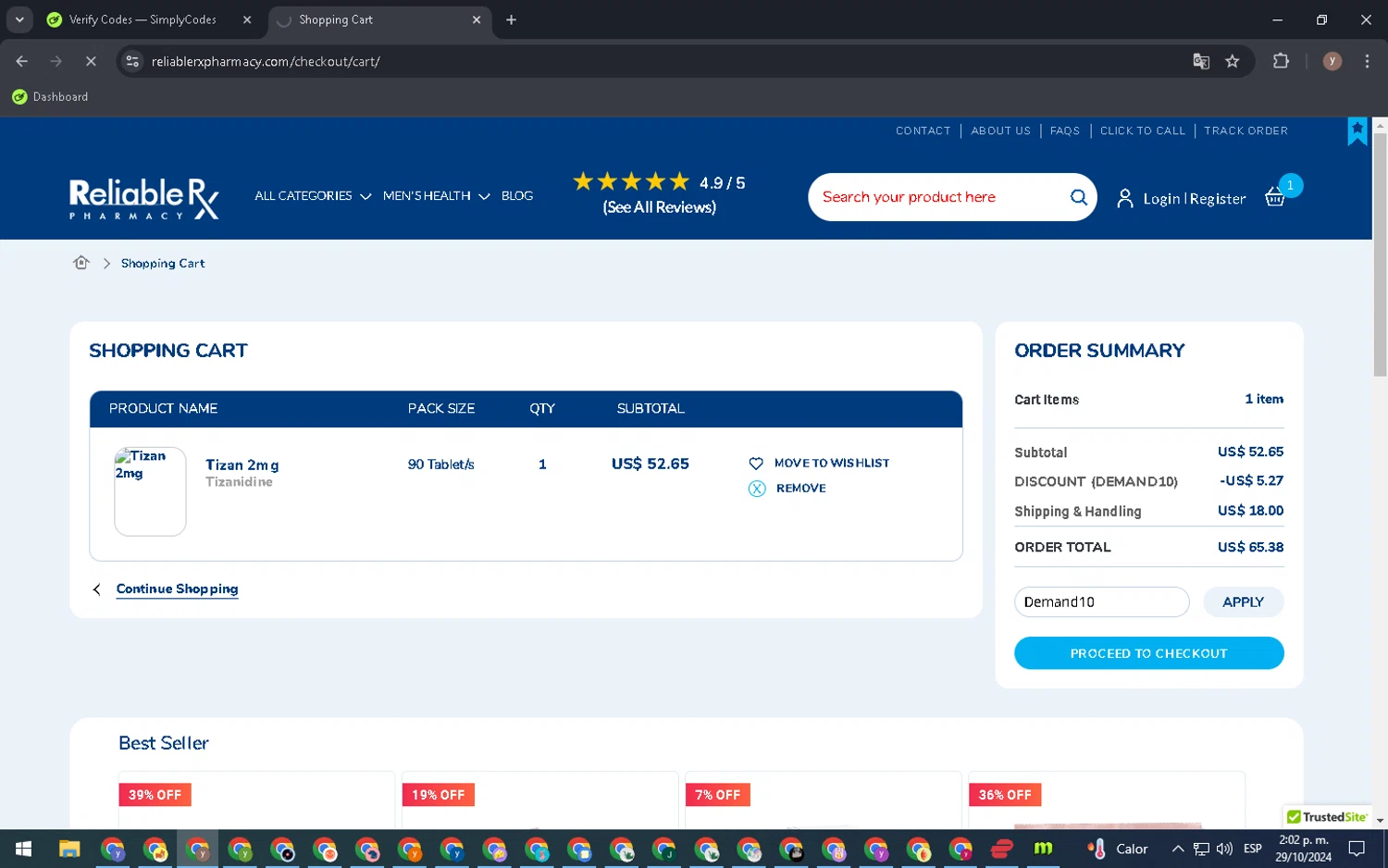Open the Windows Start menu
The image size is (1388, 868).
tap(24, 849)
